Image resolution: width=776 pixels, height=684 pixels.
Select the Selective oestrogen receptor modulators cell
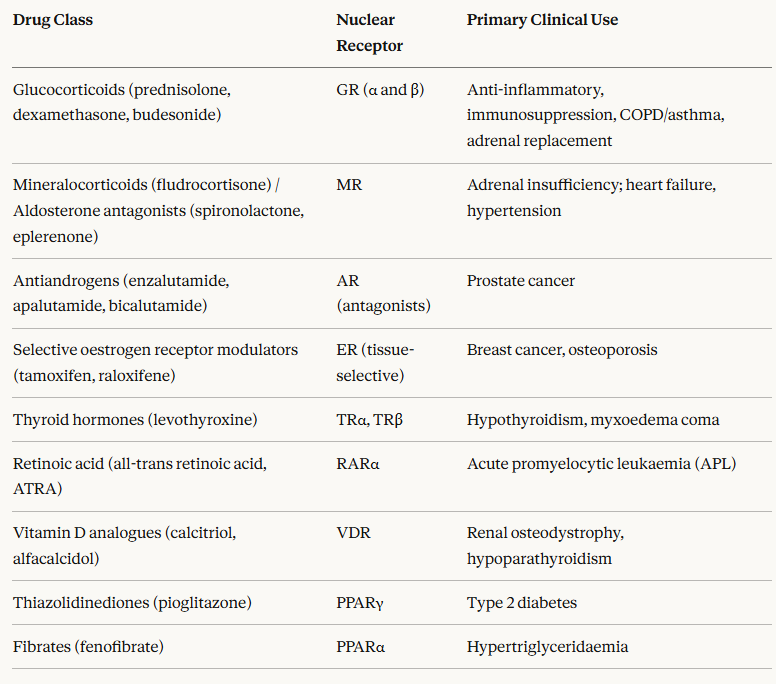click(155, 362)
